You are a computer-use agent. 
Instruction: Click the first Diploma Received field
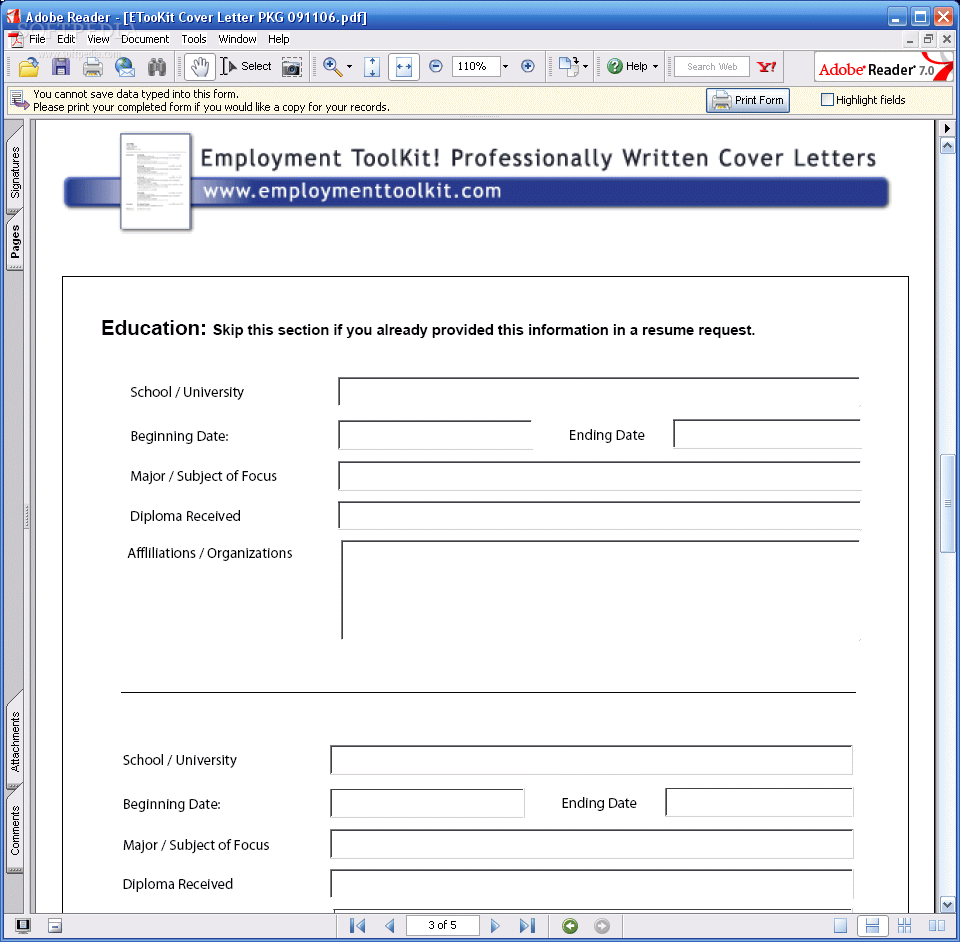(599, 515)
